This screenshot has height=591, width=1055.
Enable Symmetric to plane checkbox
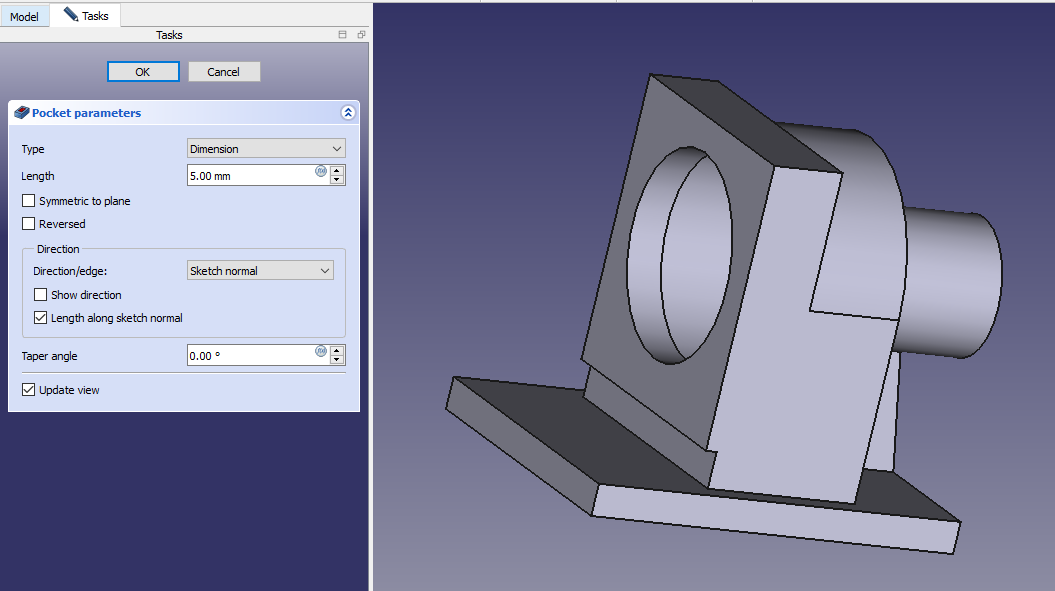tap(29, 201)
